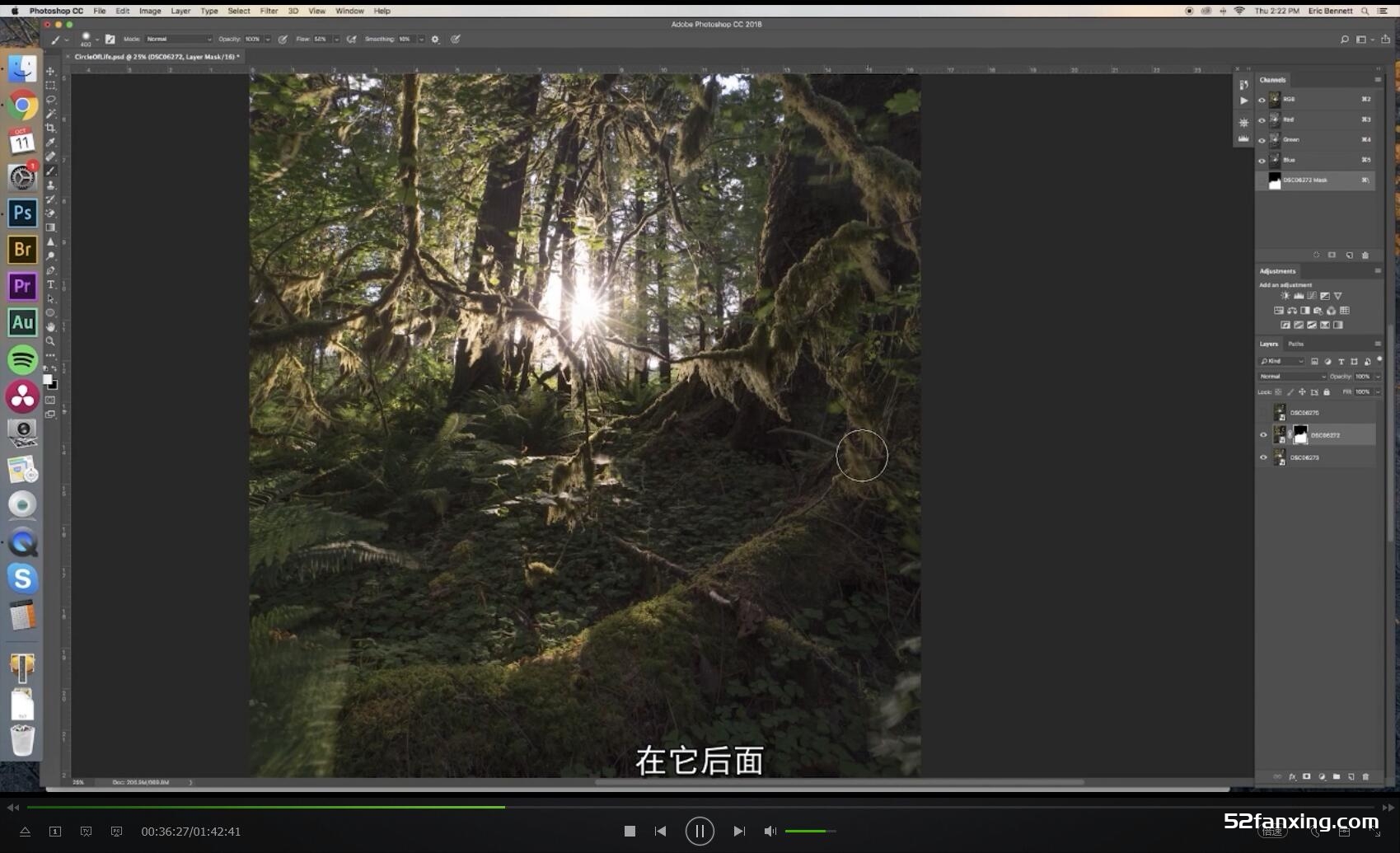The height and width of the screenshot is (853, 1400).
Task: Load channel as selection icon
Action: [1316, 255]
